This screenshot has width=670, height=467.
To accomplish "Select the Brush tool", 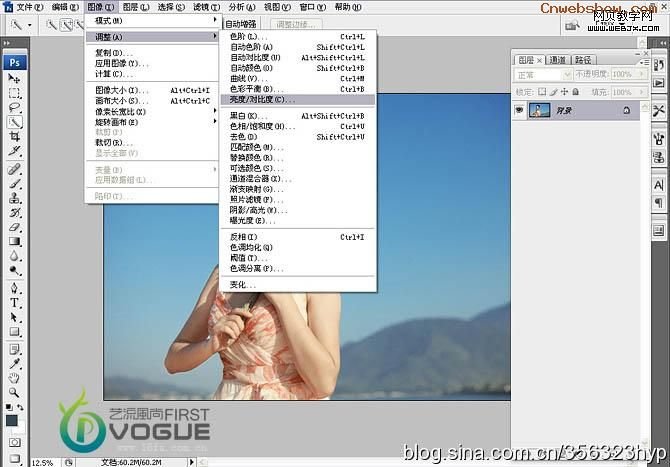I will (x=14, y=184).
